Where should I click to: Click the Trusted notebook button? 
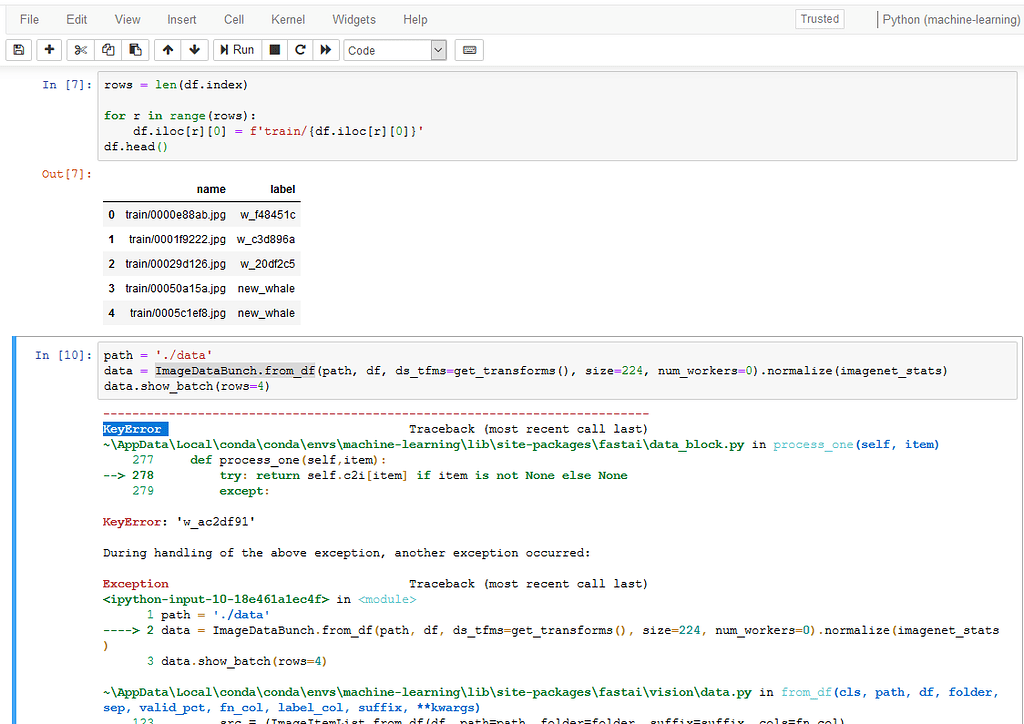(819, 18)
